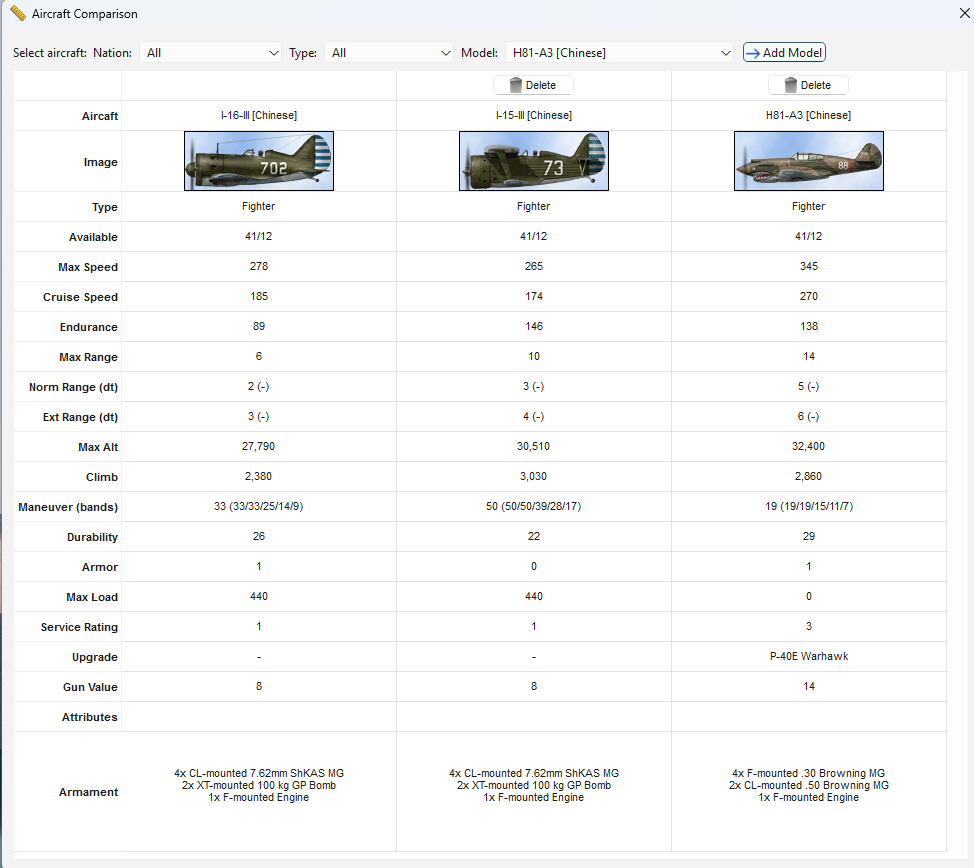
Task: Click the Norm Range (dt) row label
Action: 73,387
